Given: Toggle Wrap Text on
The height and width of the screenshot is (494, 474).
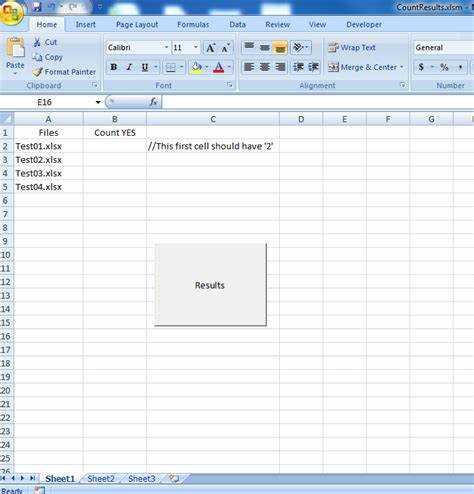Looking at the screenshot, I should [352, 48].
